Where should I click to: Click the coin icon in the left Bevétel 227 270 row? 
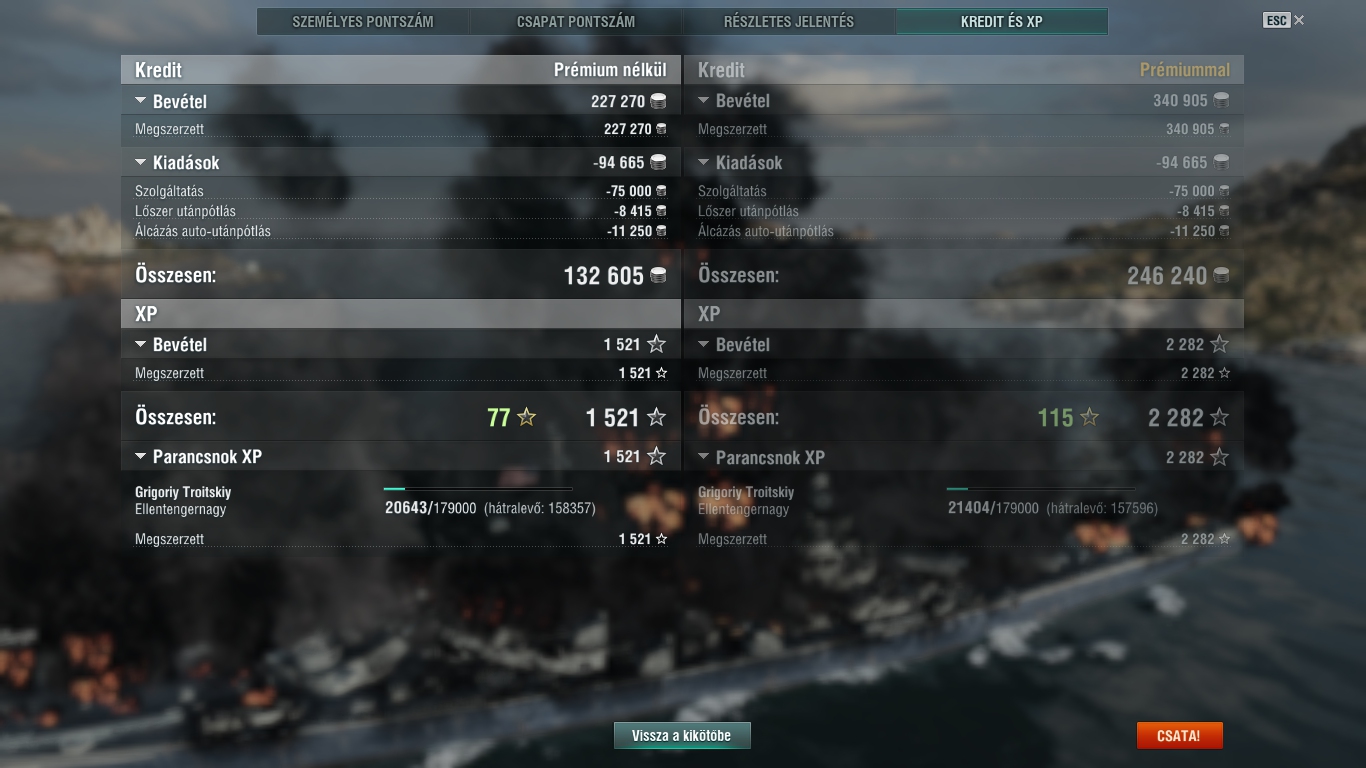point(658,101)
